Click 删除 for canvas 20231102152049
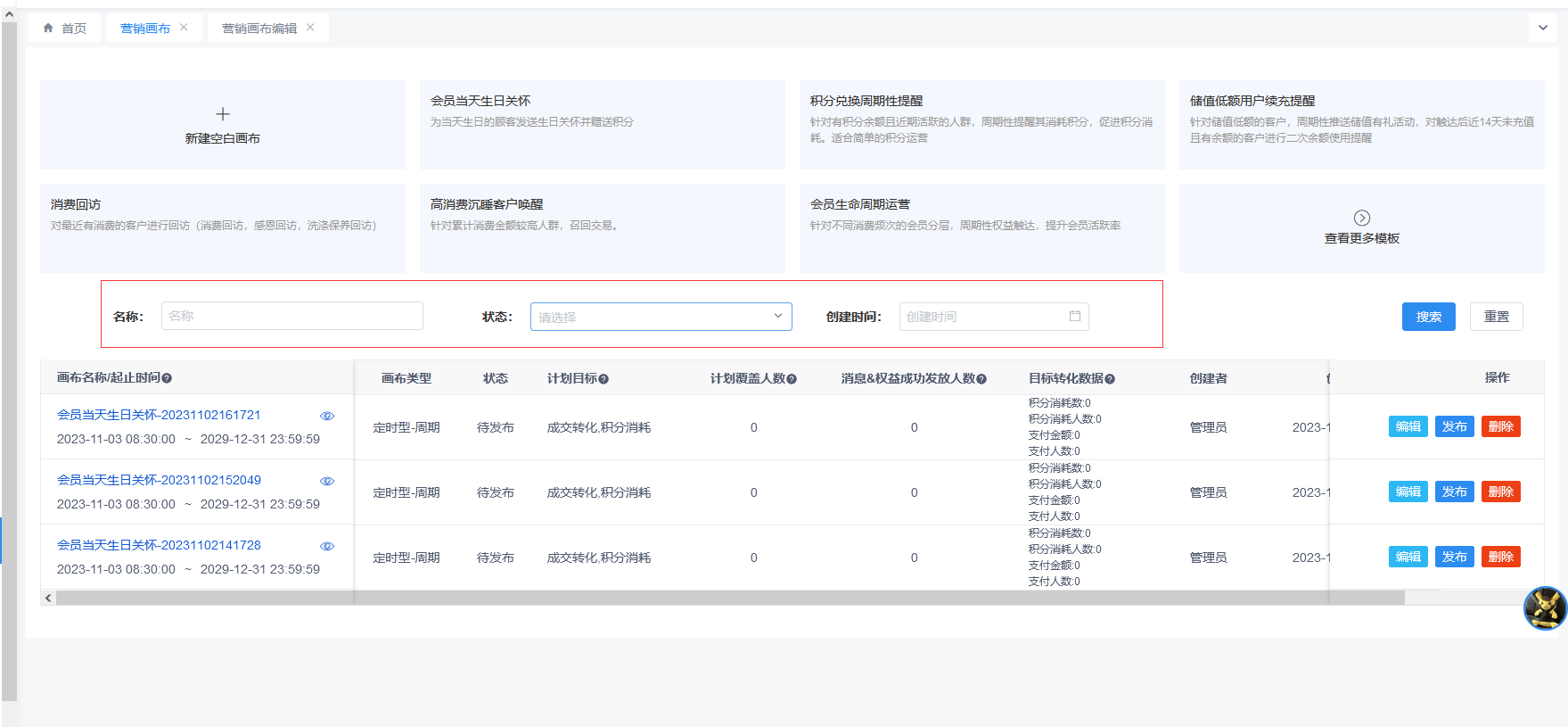The height and width of the screenshot is (727, 1568). [x=1501, y=492]
